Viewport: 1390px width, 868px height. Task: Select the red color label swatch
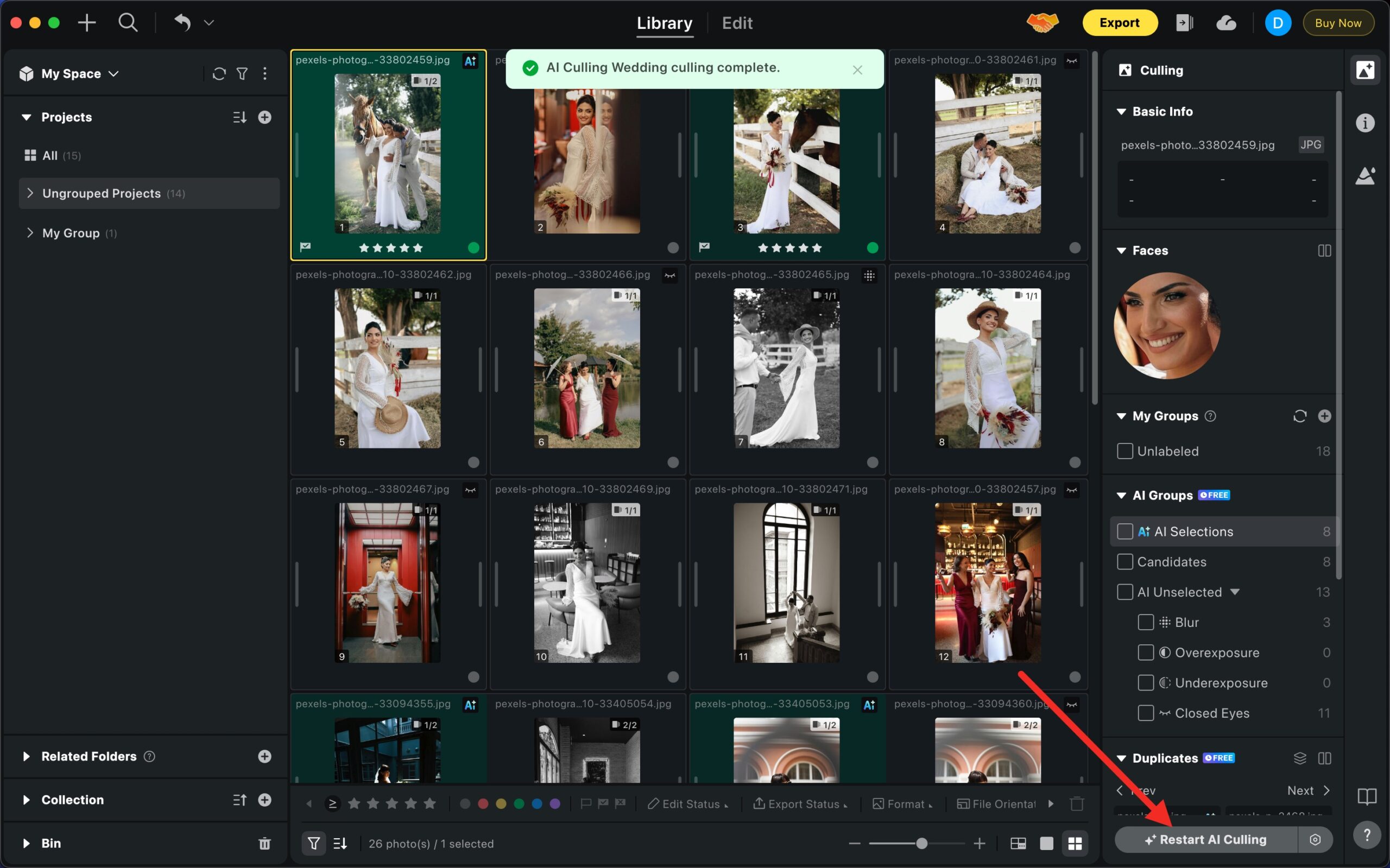(x=483, y=804)
